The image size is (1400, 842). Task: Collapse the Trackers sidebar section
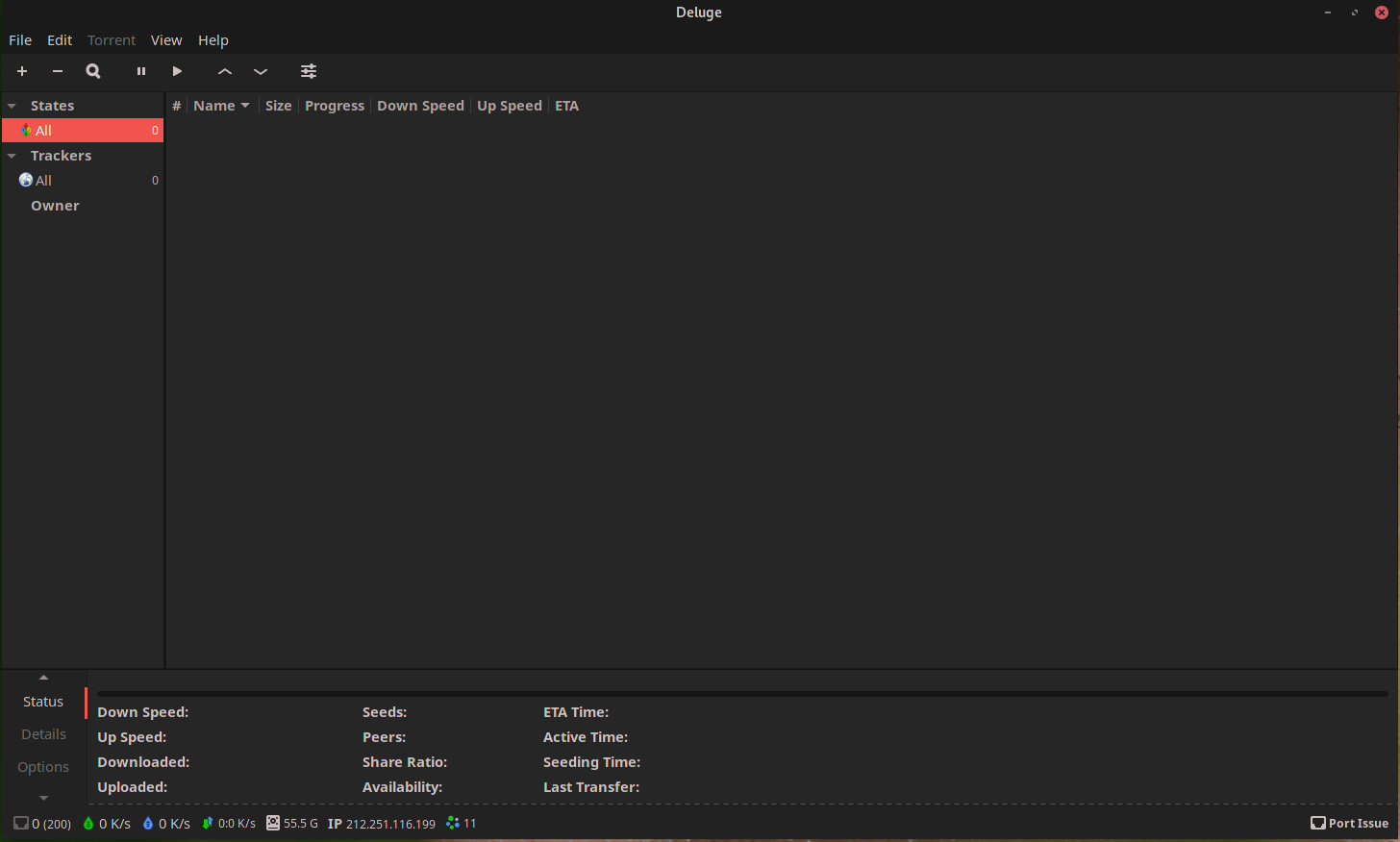point(12,156)
